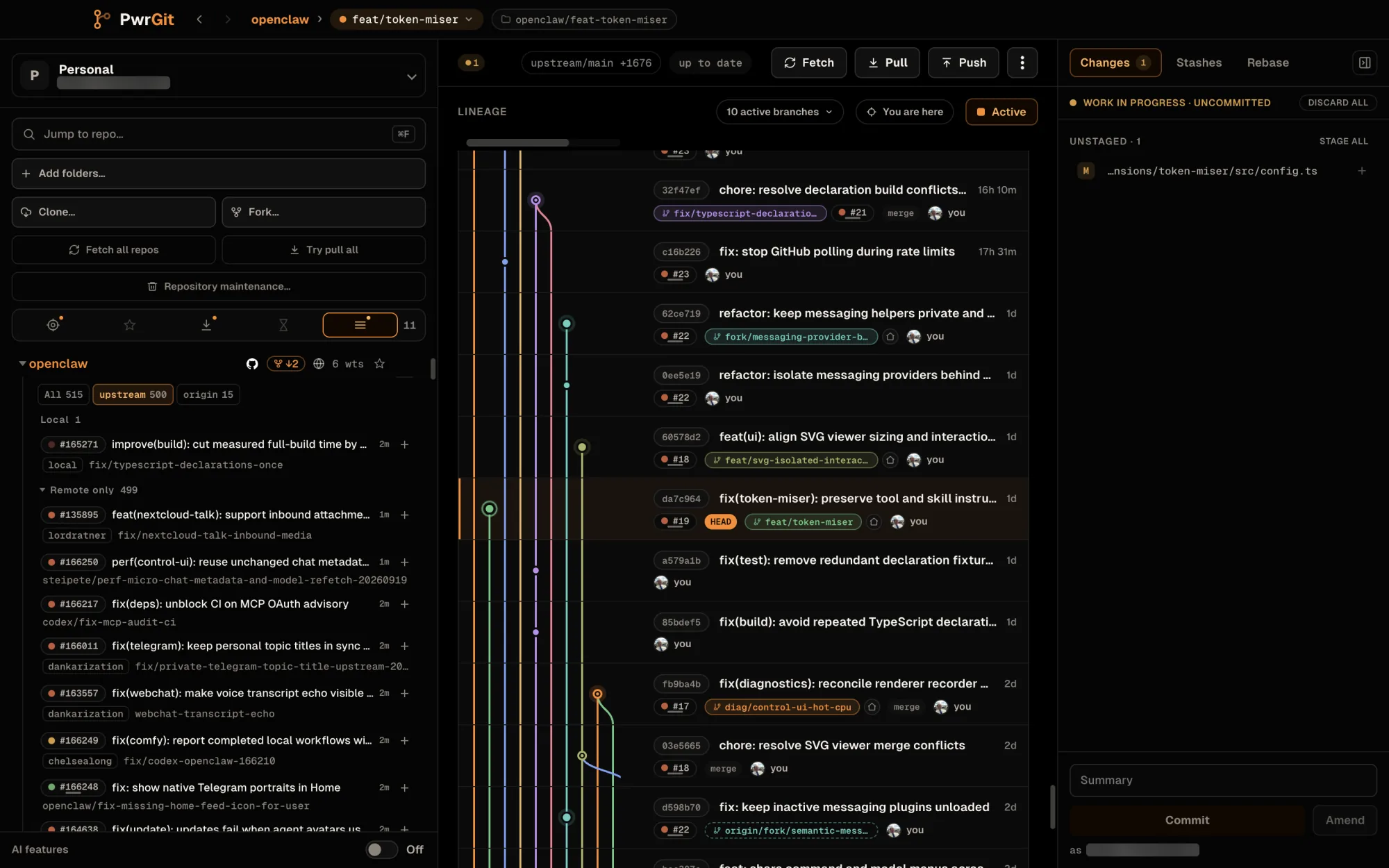The image size is (1389, 868).
Task: Click home icon beside diag/control-ui-hot-cpu tag
Action: (872, 707)
